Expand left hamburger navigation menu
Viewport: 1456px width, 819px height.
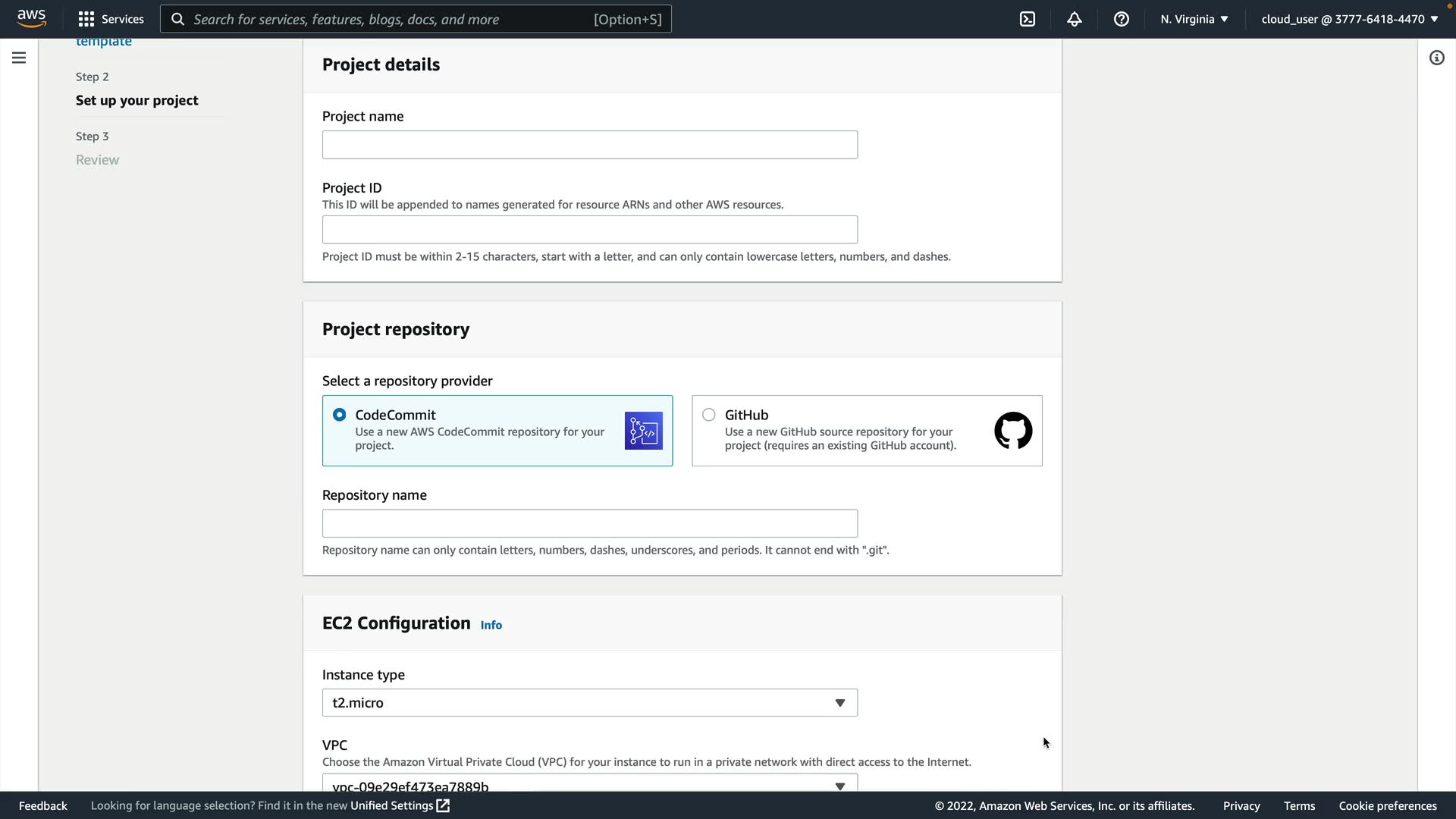pos(19,58)
